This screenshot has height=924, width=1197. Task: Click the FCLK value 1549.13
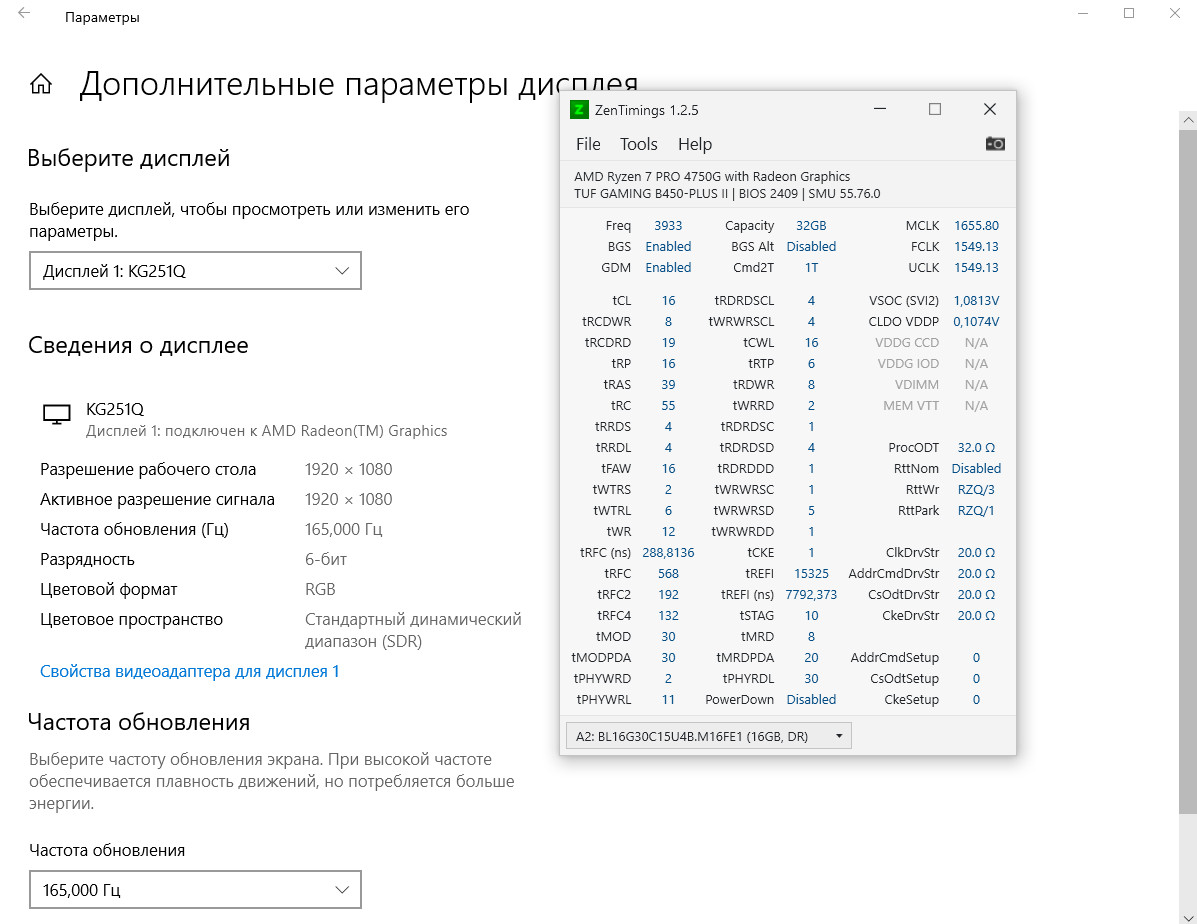(x=976, y=247)
